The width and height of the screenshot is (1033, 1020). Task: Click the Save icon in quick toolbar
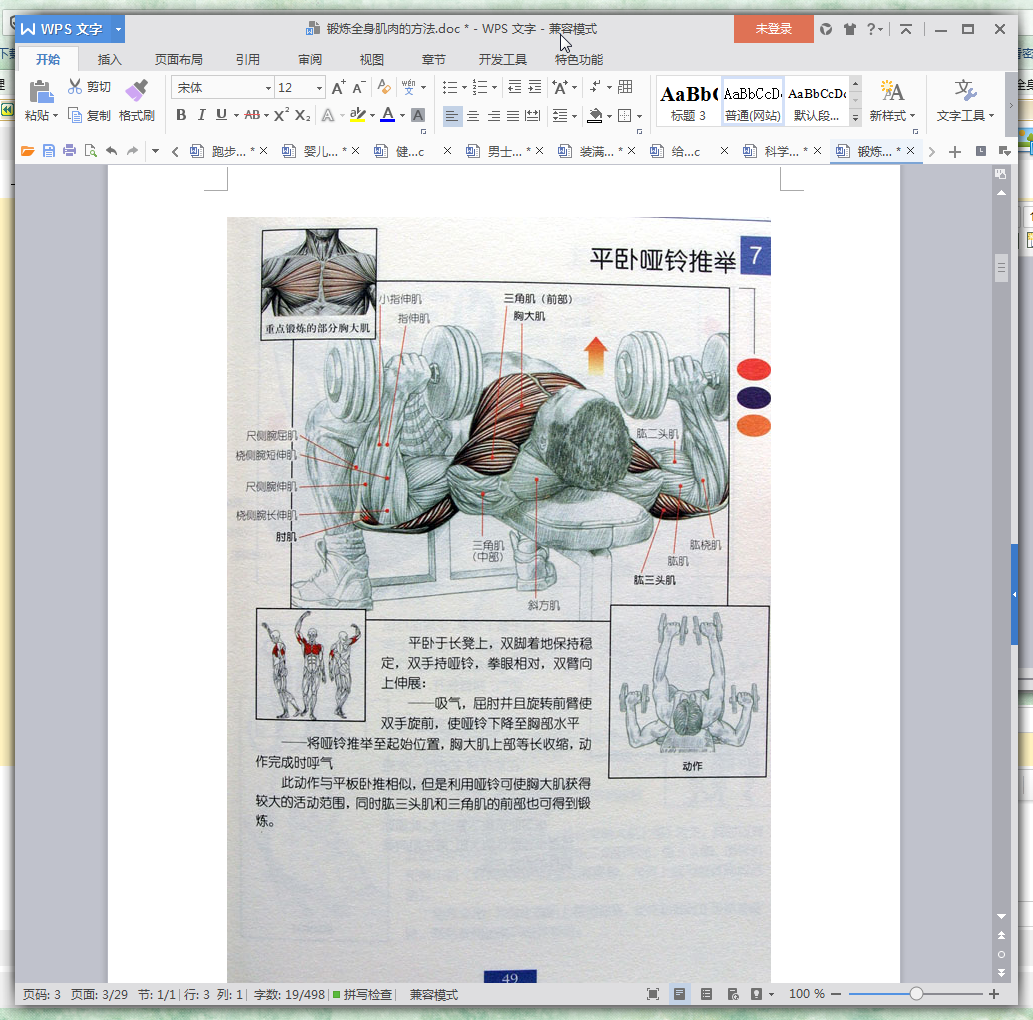49,151
